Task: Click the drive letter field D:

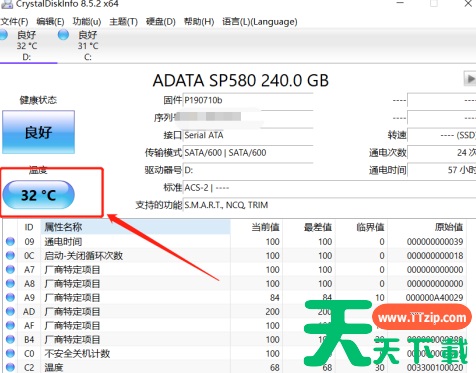Action: coord(248,170)
